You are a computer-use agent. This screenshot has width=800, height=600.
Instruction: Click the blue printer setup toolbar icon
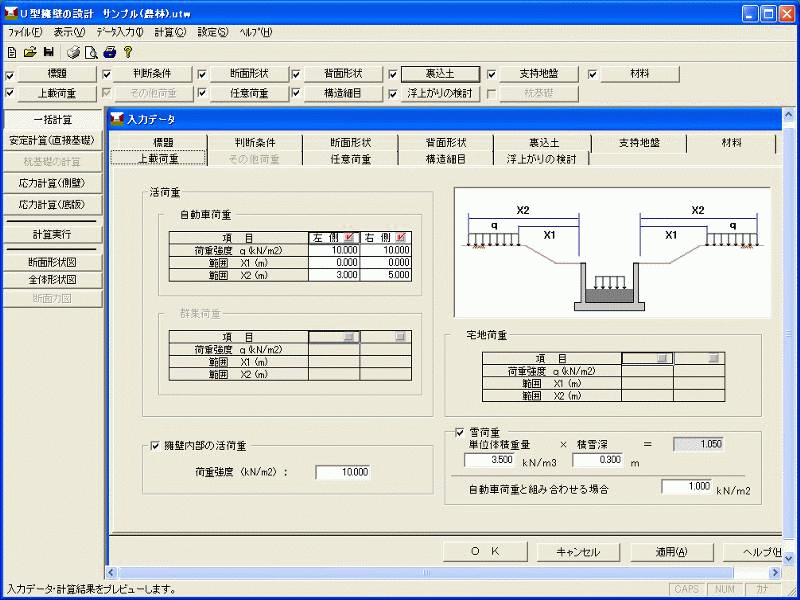(108, 53)
